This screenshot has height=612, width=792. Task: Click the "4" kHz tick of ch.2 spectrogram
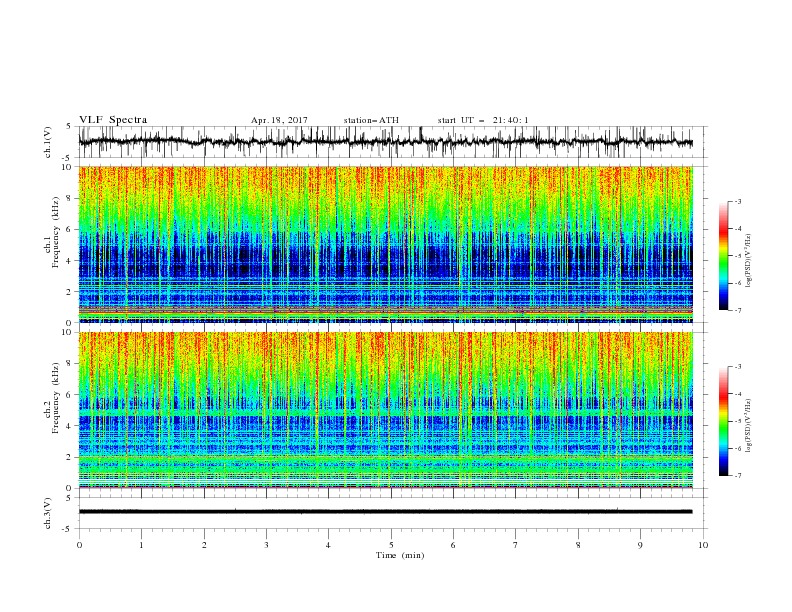pos(70,426)
